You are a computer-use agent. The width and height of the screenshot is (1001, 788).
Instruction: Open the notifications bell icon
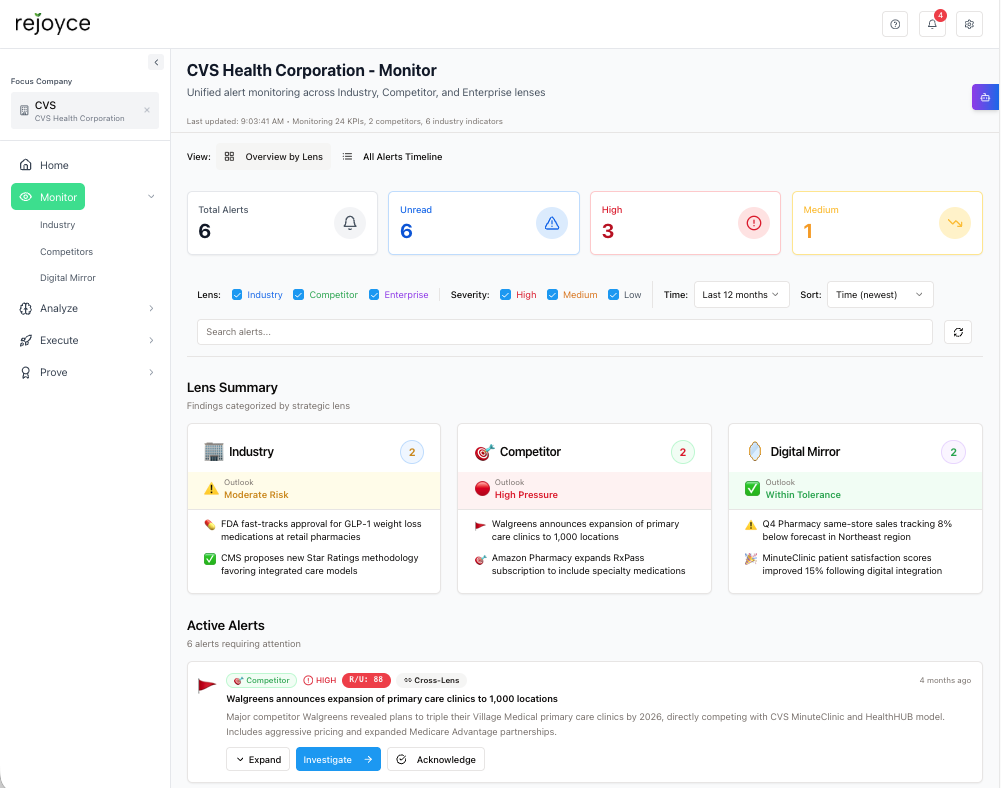click(x=932, y=24)
